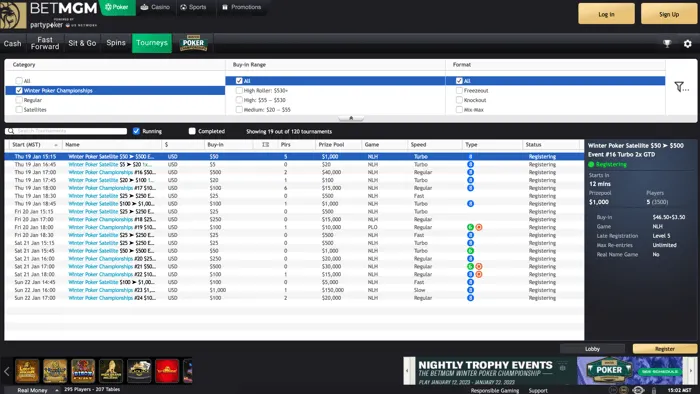Click the trophy icon in top bar

[x=667, y=43]
